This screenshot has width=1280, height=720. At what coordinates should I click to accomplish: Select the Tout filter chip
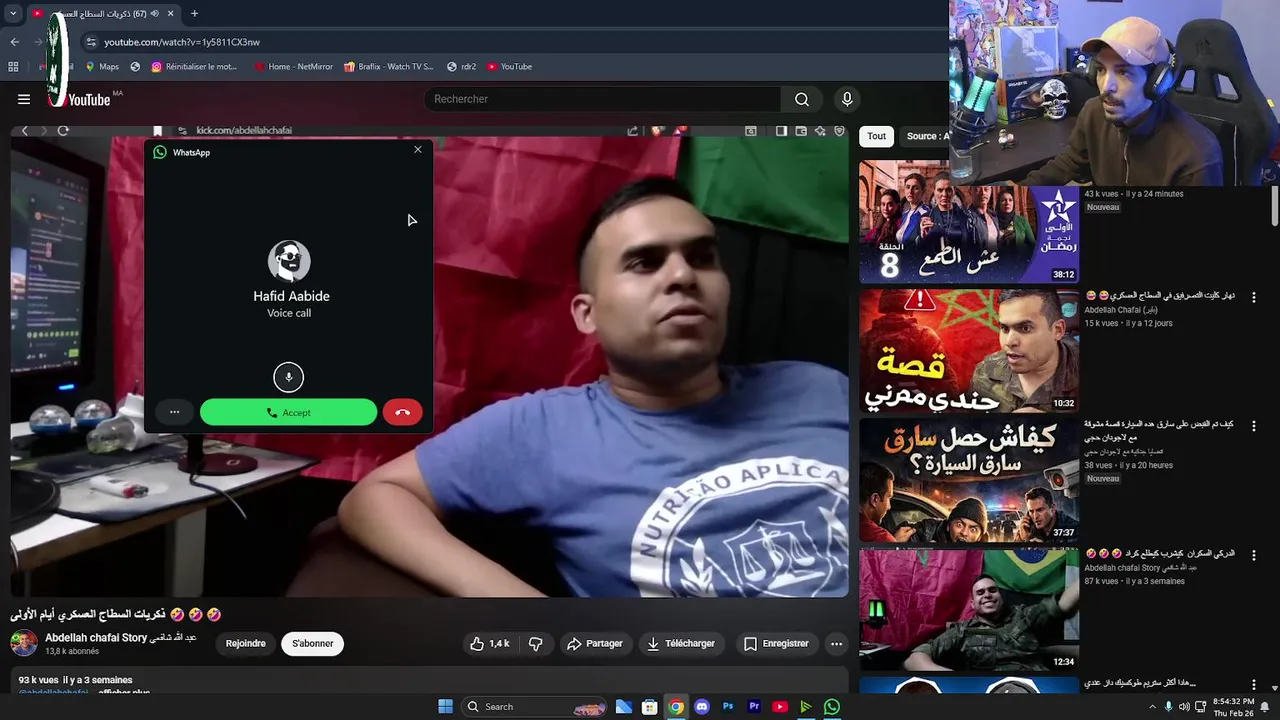876,136
